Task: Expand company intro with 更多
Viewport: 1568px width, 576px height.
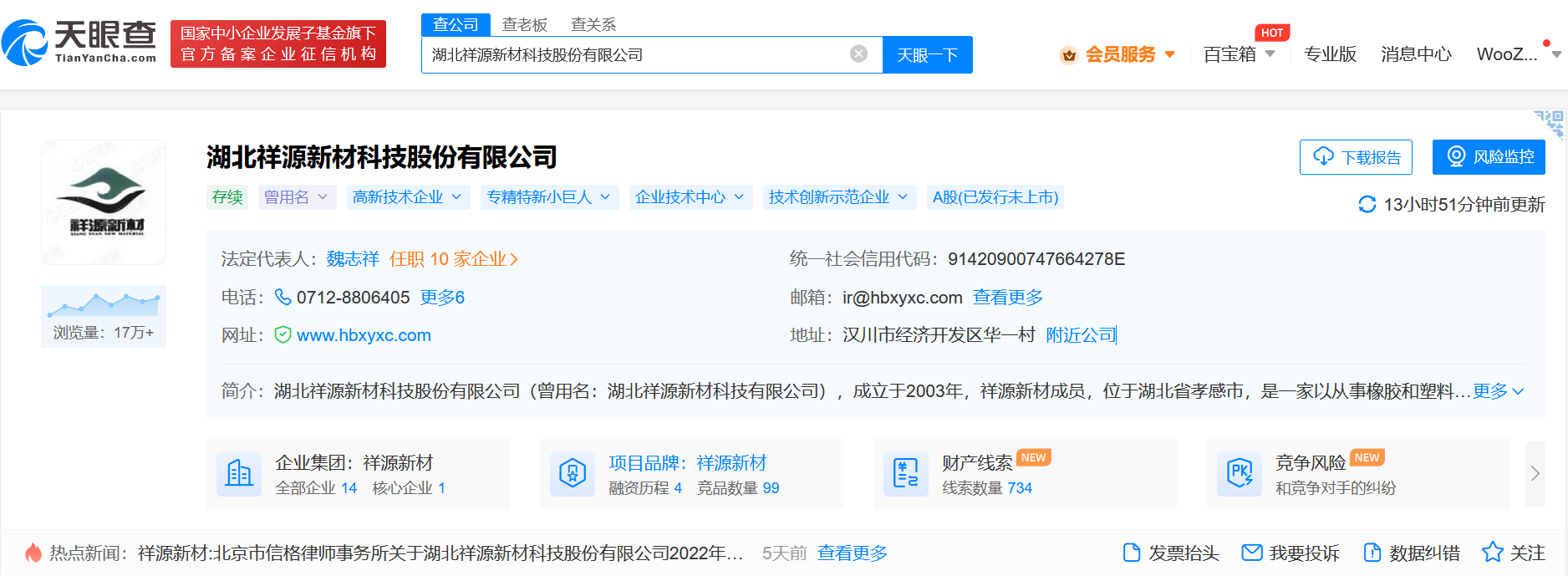Action: point(1498,391)
